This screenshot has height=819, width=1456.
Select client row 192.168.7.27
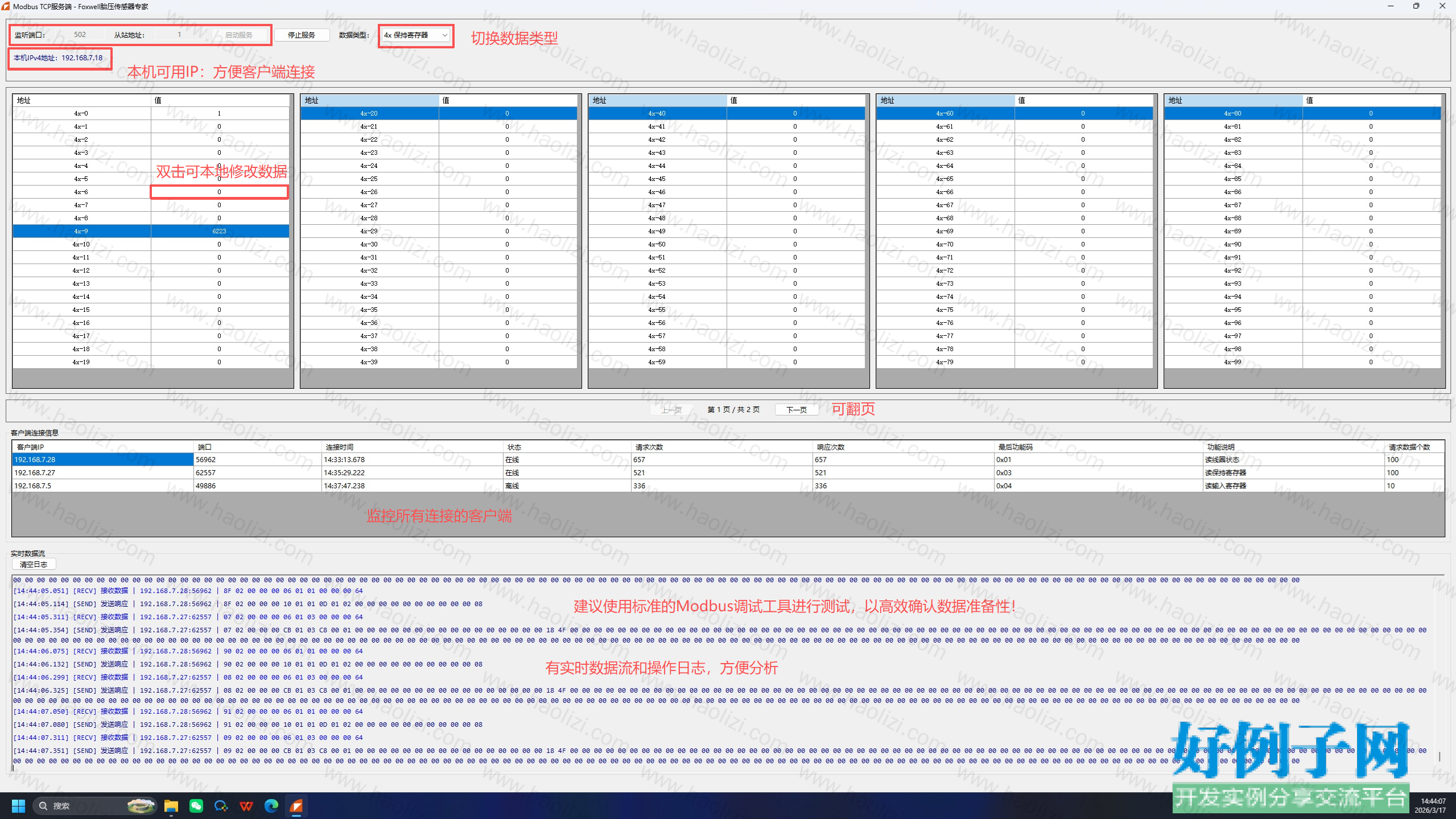[728, 473]
